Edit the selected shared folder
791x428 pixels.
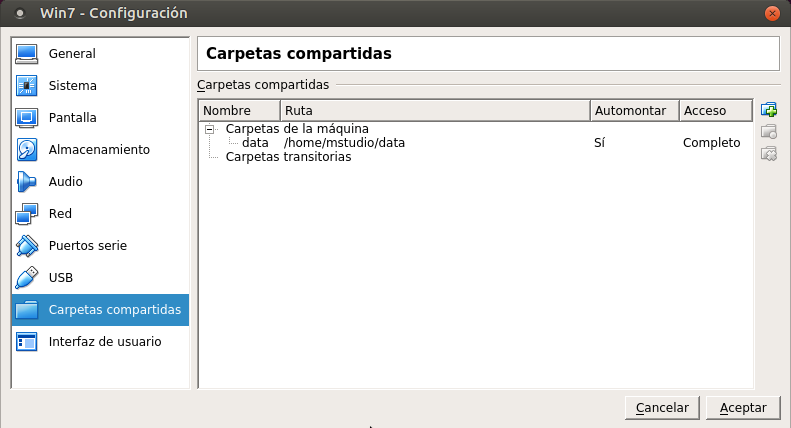(x=769, y=132)
